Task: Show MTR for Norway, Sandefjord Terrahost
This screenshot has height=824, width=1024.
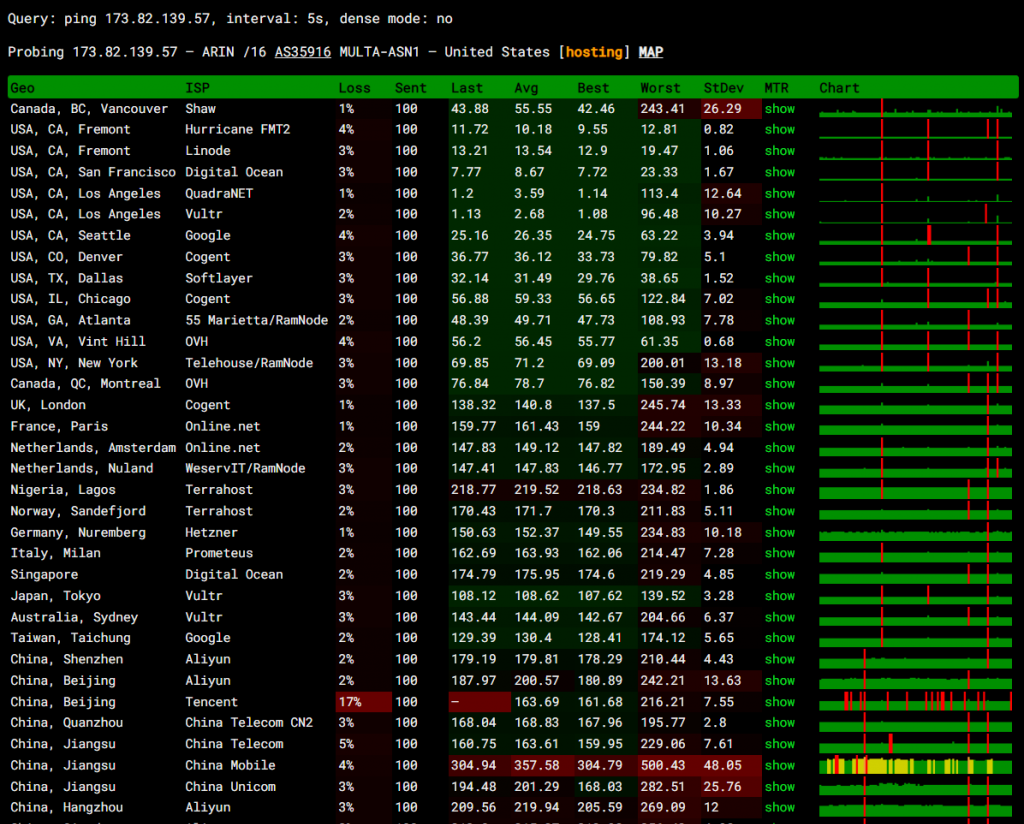Action: [780, 511]
